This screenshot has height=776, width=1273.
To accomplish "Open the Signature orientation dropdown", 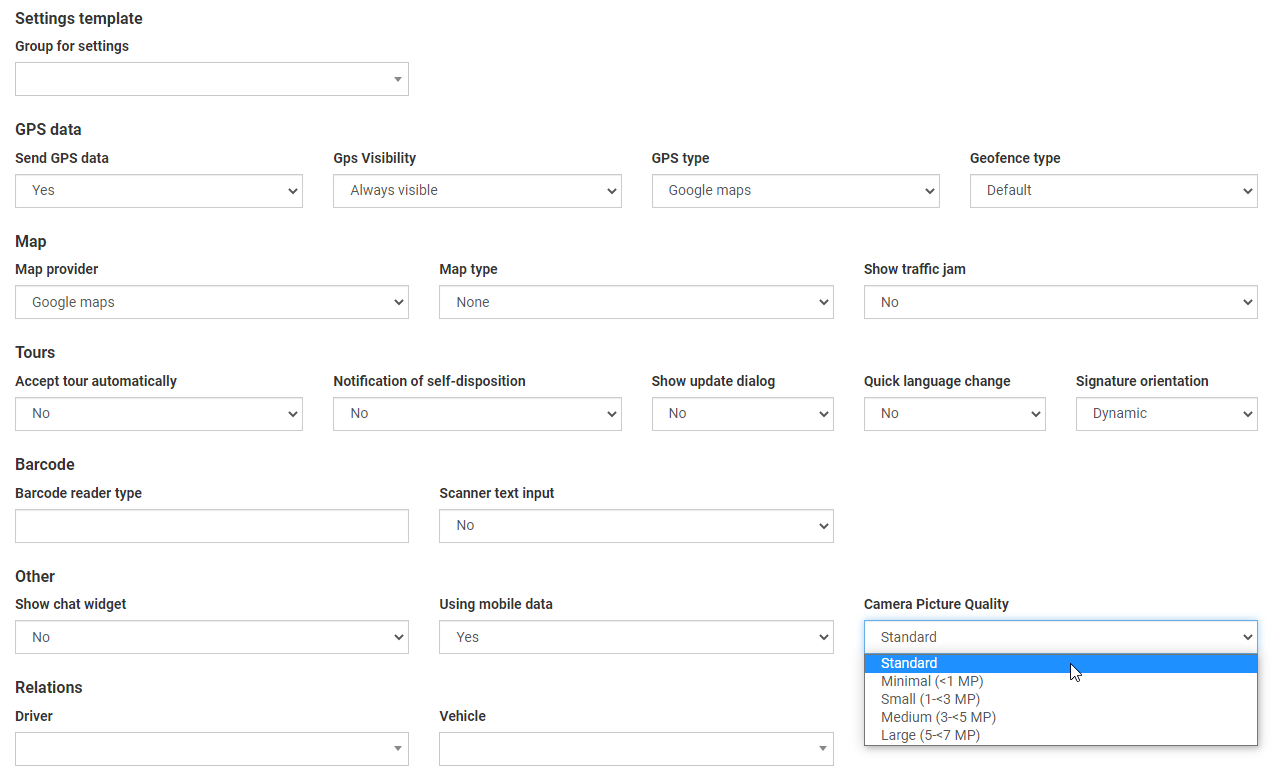I will point(1165,414).
